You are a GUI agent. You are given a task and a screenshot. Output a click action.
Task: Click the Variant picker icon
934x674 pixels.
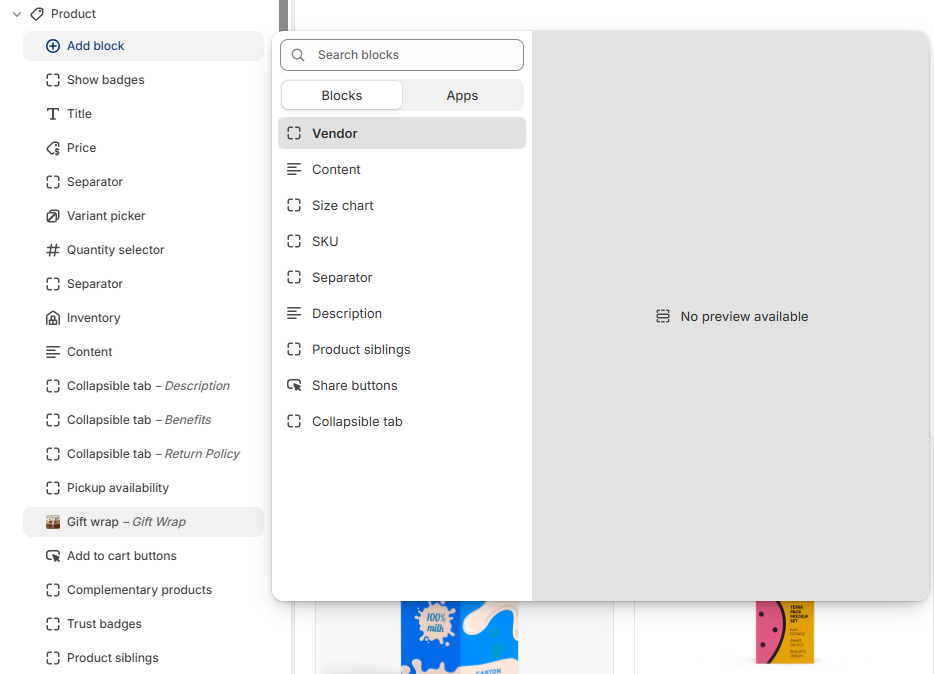click(x=53, y=216)
